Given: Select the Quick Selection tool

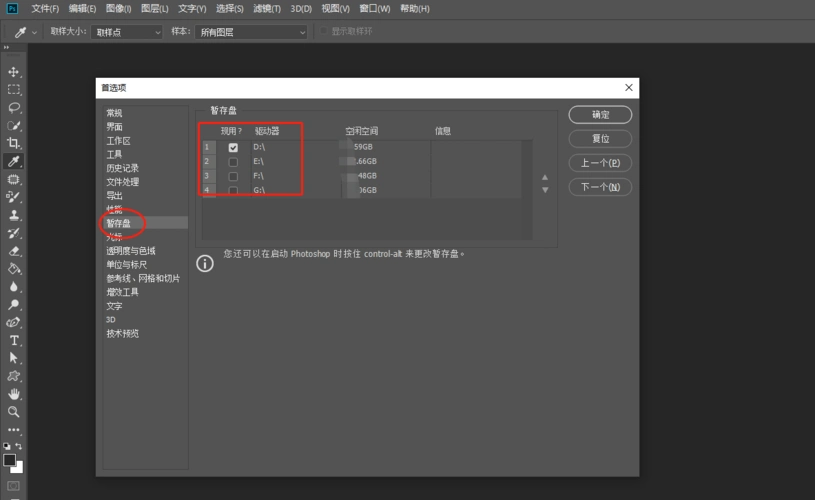Looking at the screenshot, I should click(14, 126).
